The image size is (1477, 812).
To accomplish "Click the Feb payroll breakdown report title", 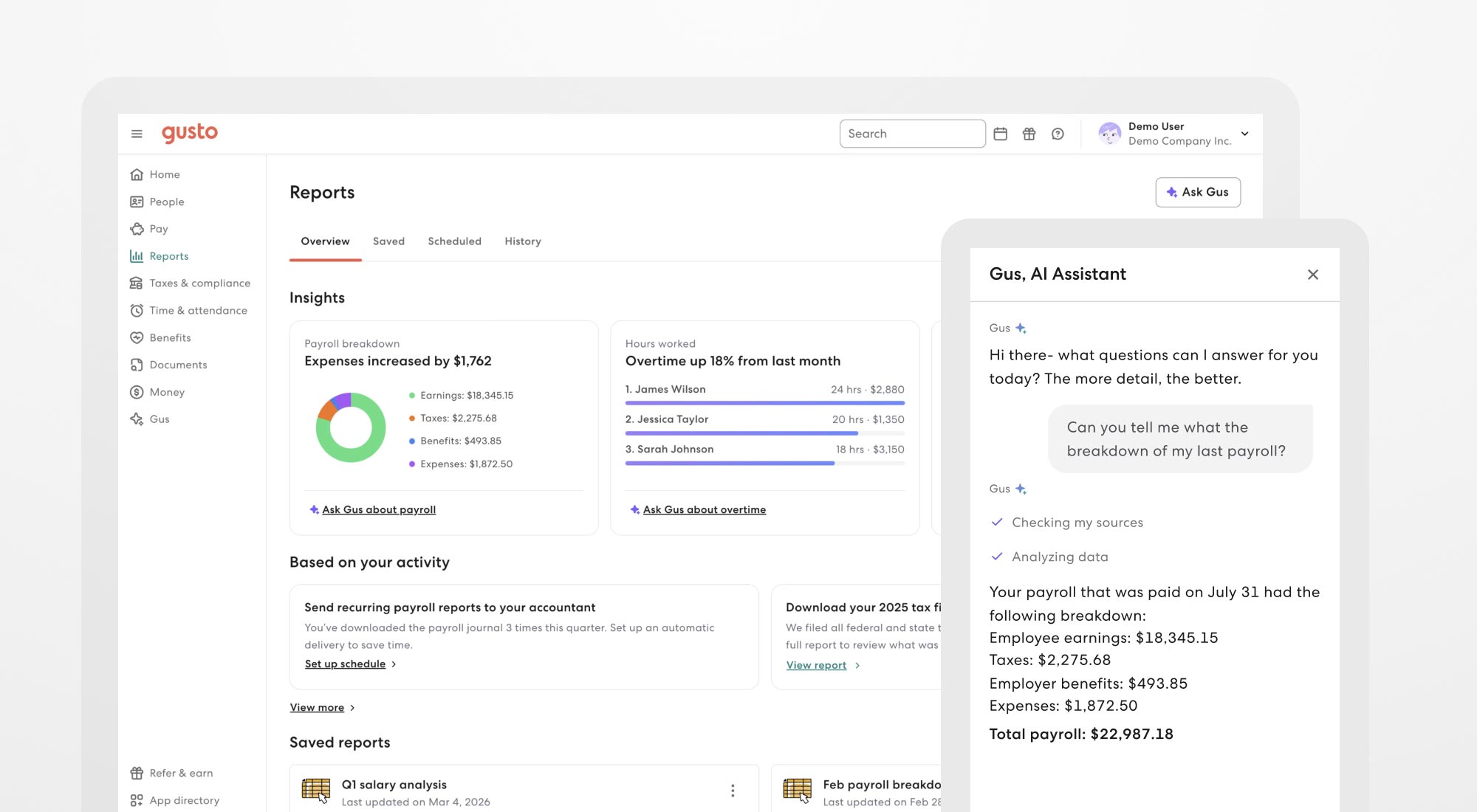I will [882, 785].
